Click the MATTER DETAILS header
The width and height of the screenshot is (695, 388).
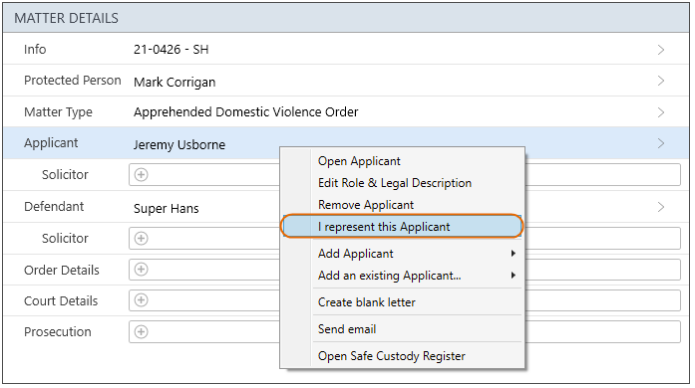point(66,18)
